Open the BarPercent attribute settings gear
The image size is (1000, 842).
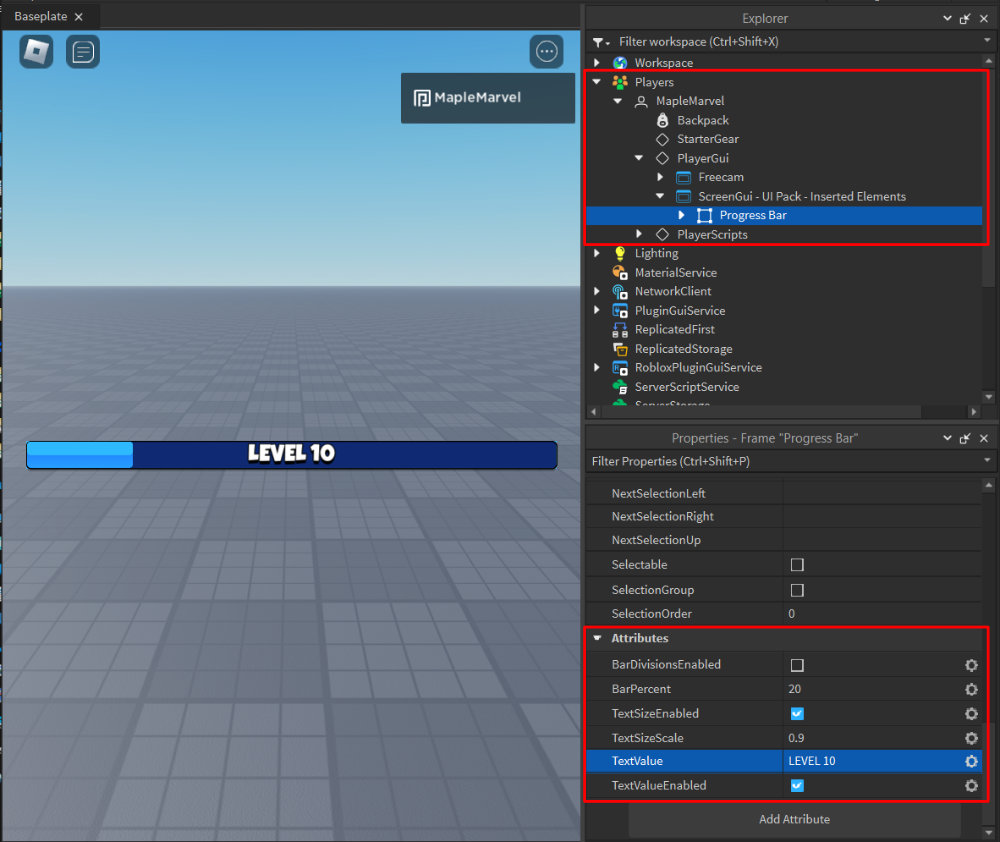pos(970,689)
